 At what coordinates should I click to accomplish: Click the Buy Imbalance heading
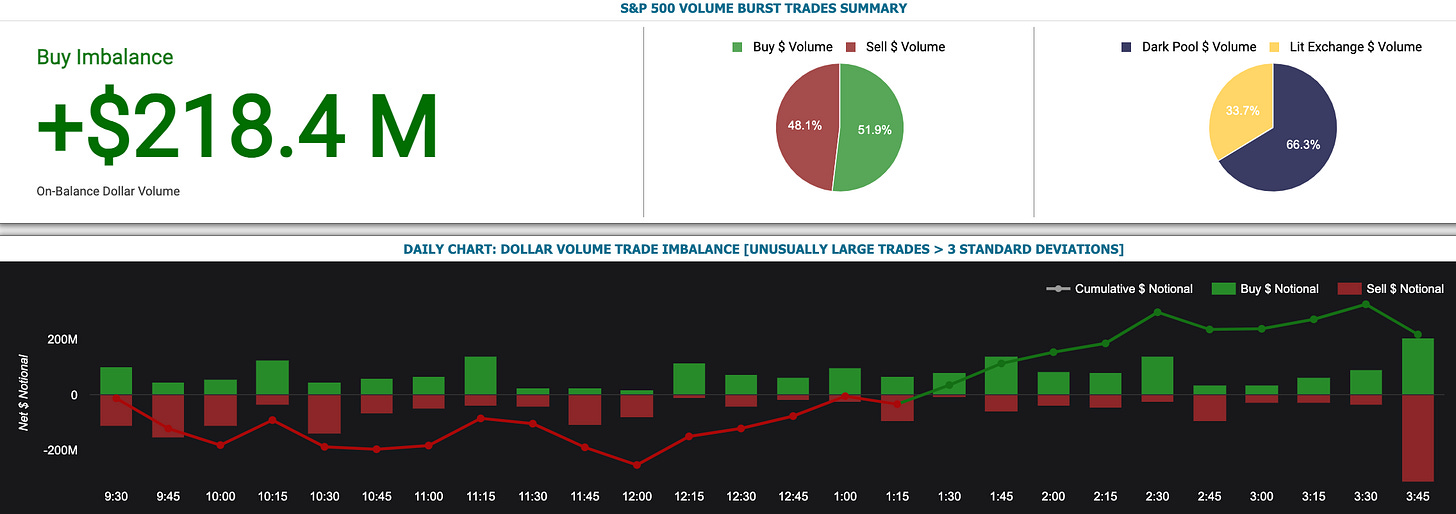click(x=105, y=57)
